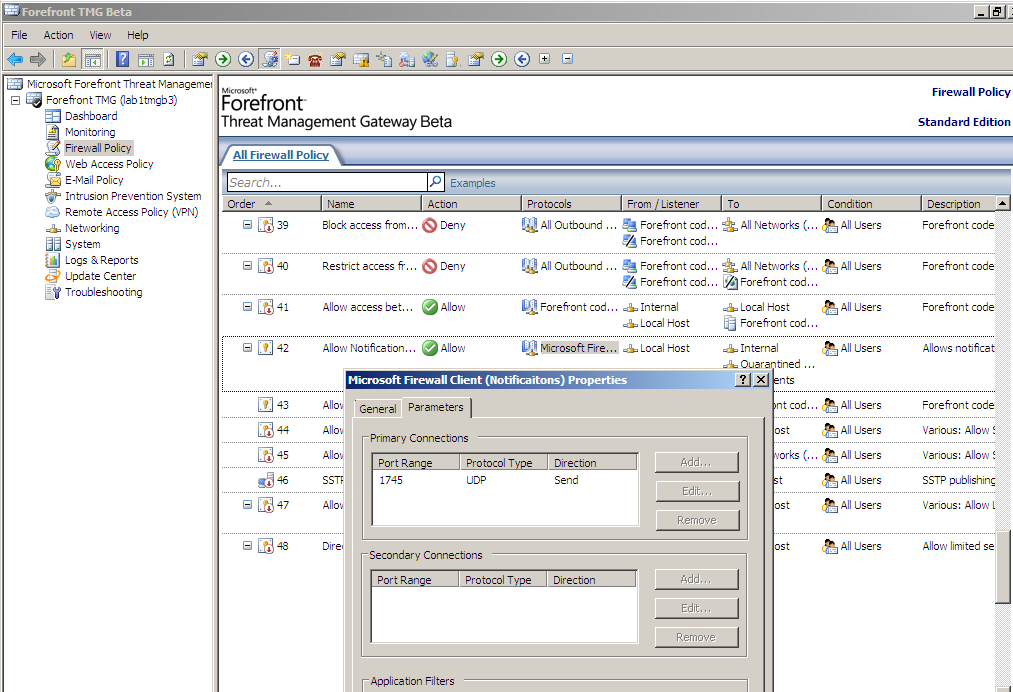Click Edit in Primary Connections

click(x=696, y=492)
